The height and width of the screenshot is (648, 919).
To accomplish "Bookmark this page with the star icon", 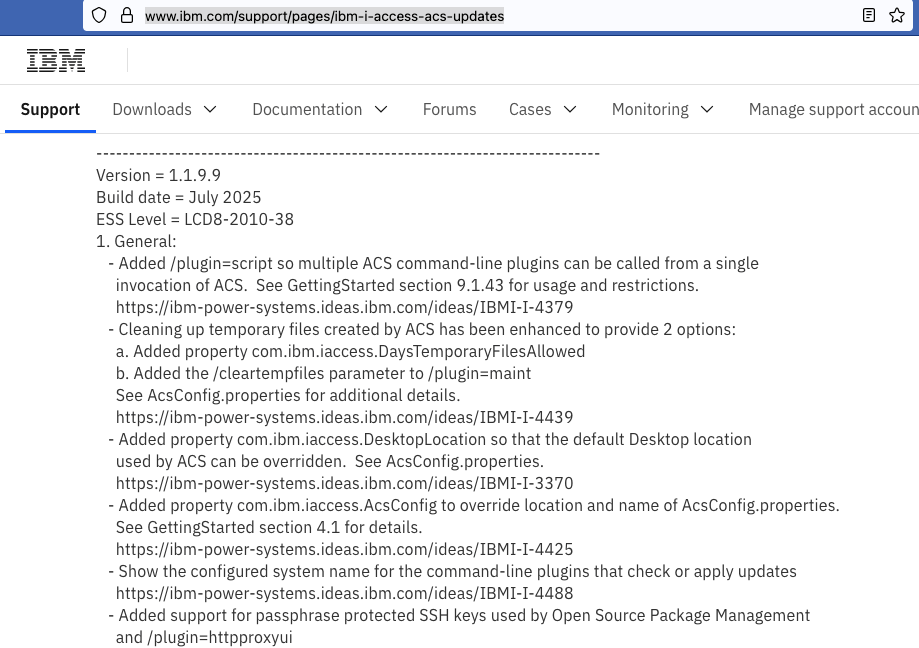I will (x=897, y=16).
